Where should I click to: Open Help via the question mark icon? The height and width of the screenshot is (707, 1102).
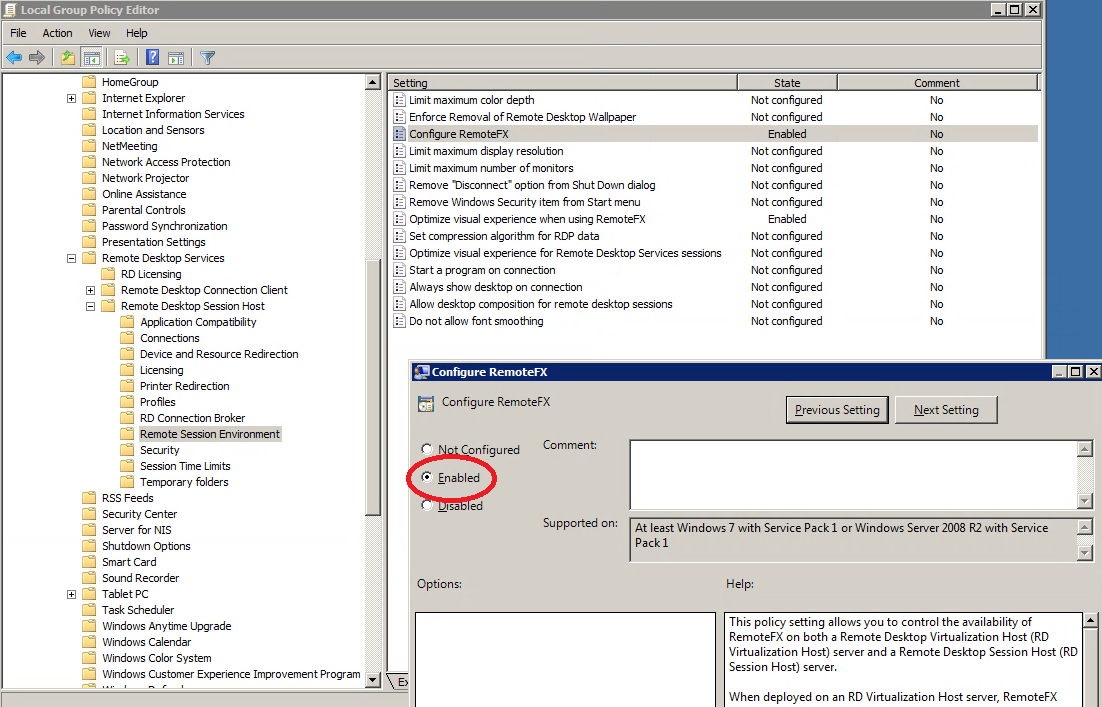coord(153,57)
